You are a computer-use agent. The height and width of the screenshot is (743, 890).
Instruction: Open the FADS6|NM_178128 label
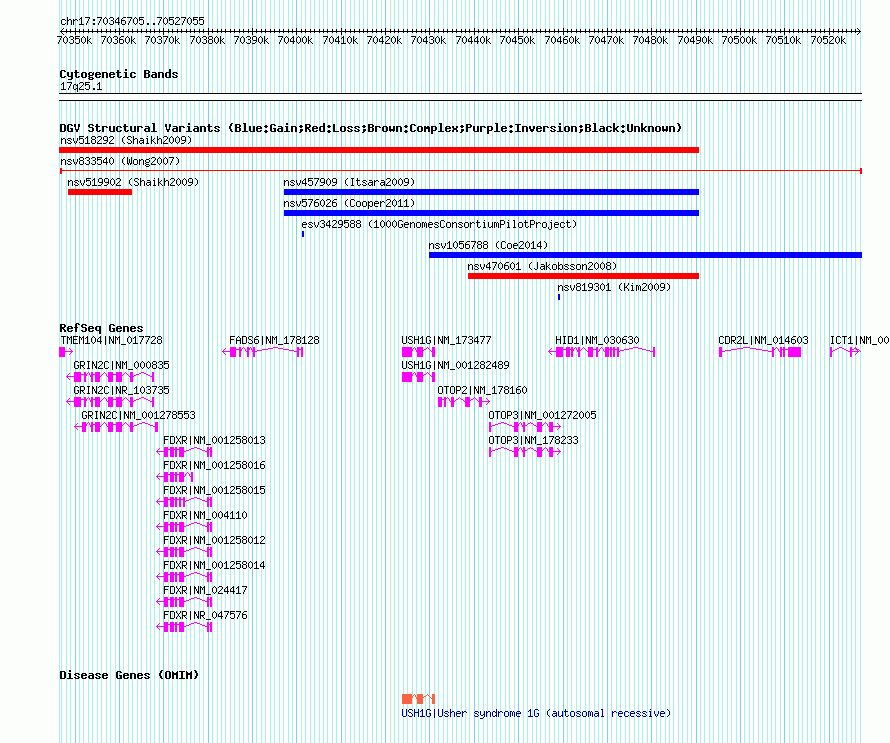pyautogui.click(x=274, y=340)
